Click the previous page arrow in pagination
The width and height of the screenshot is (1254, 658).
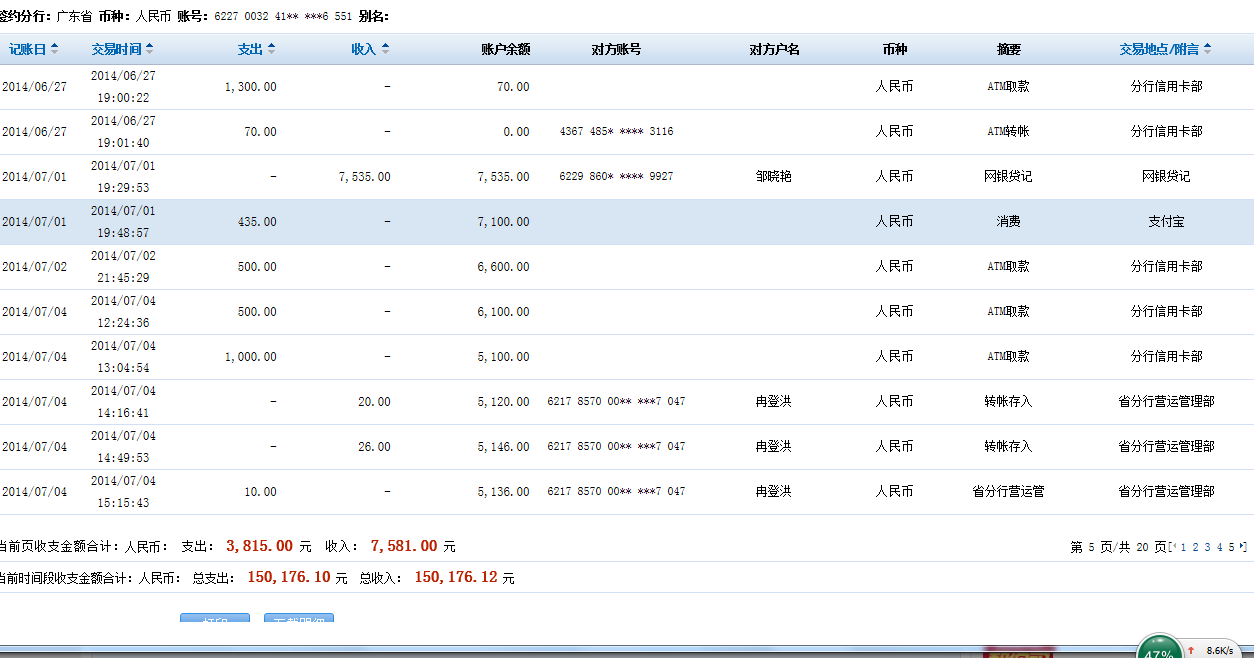tap(1173, 547)
